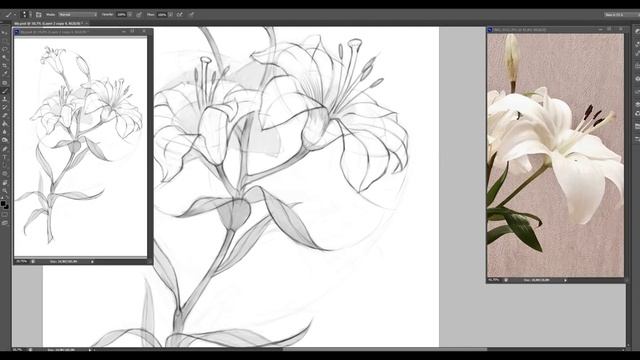
Task: Close the sketch preview floating window
Action: pyautogui.click(x=144, y=31)
